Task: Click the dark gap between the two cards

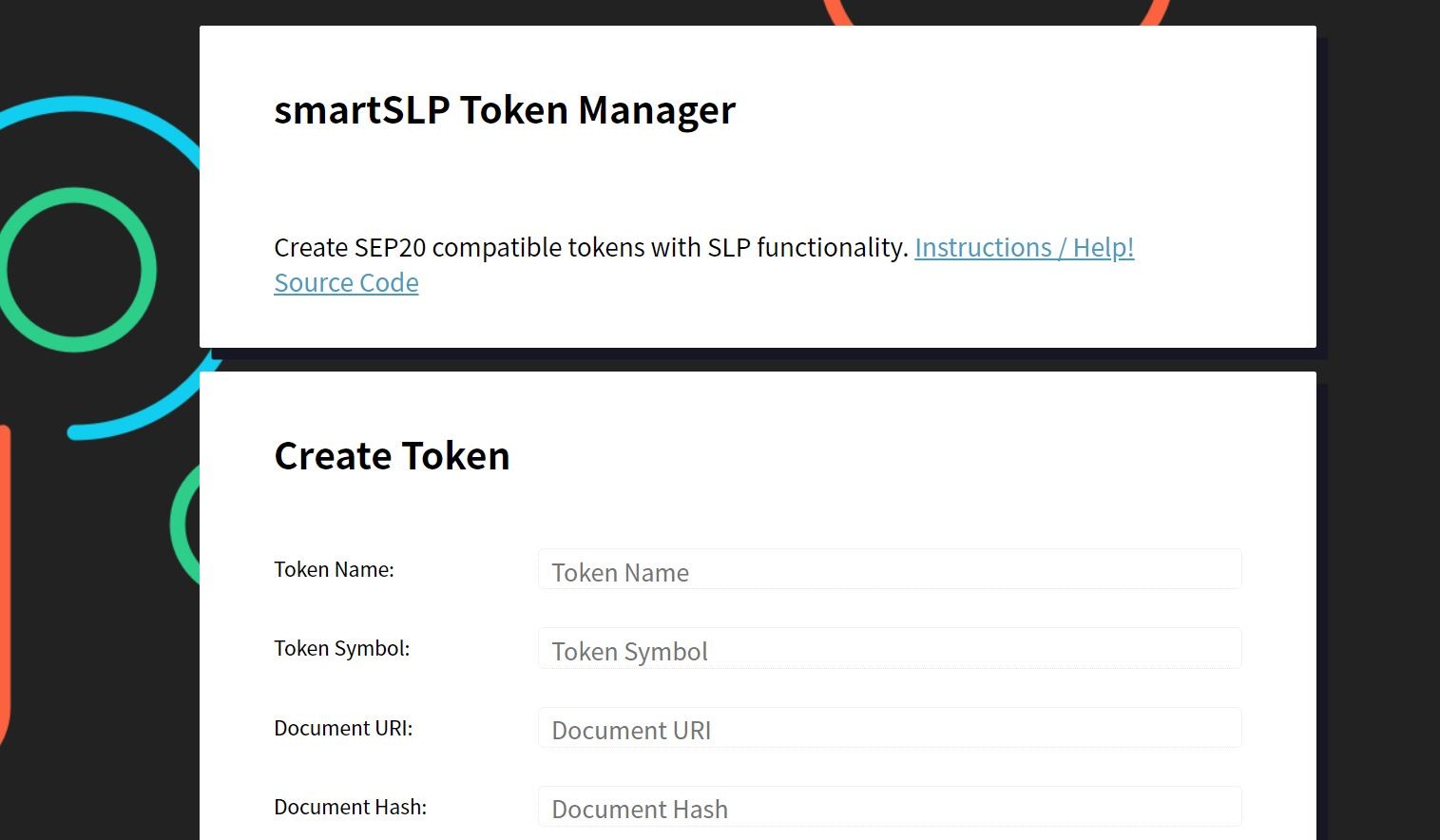Action: [758, 359]
